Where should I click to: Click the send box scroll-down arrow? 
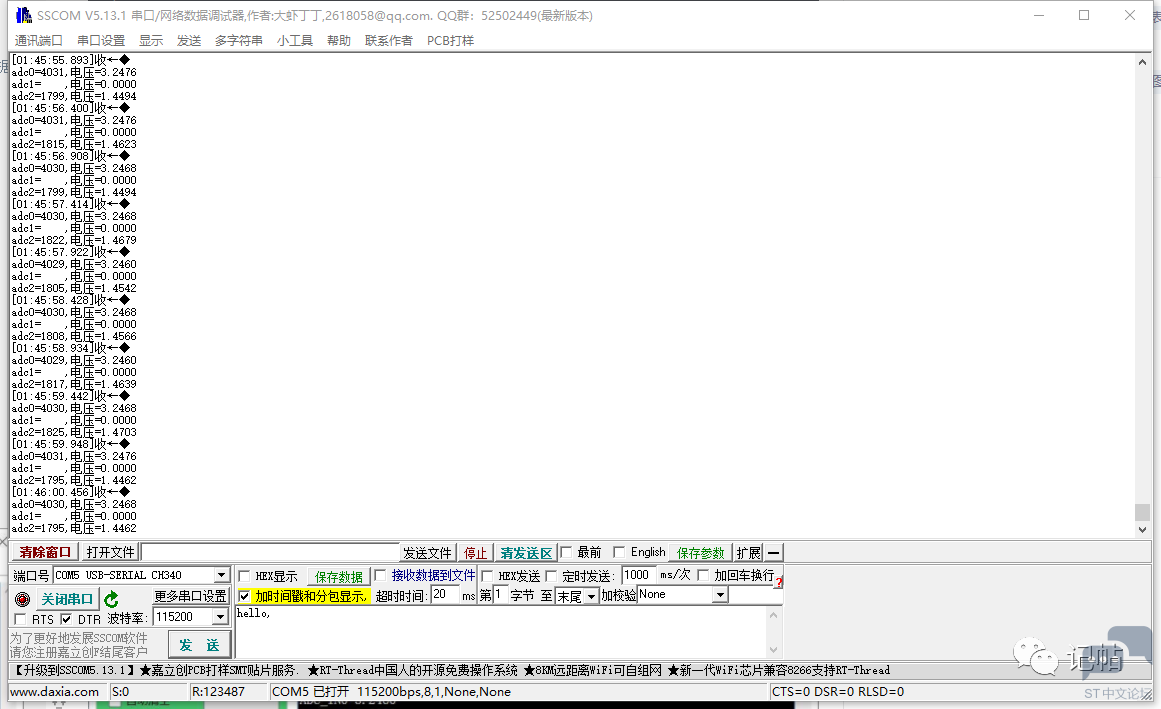click(x=774, y=650)
